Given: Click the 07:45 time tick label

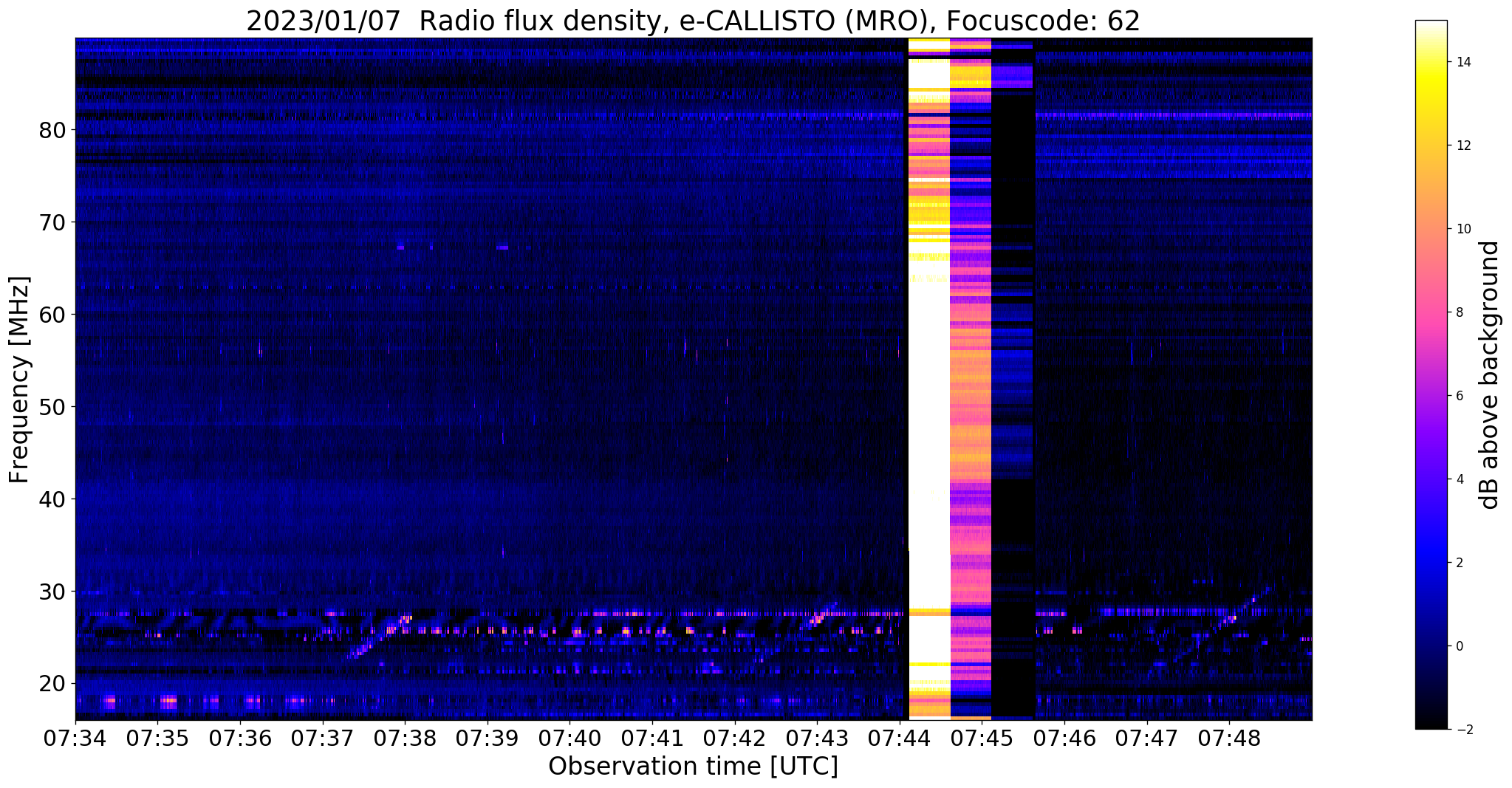Looking at the screenshot, I should coord(981,738).
